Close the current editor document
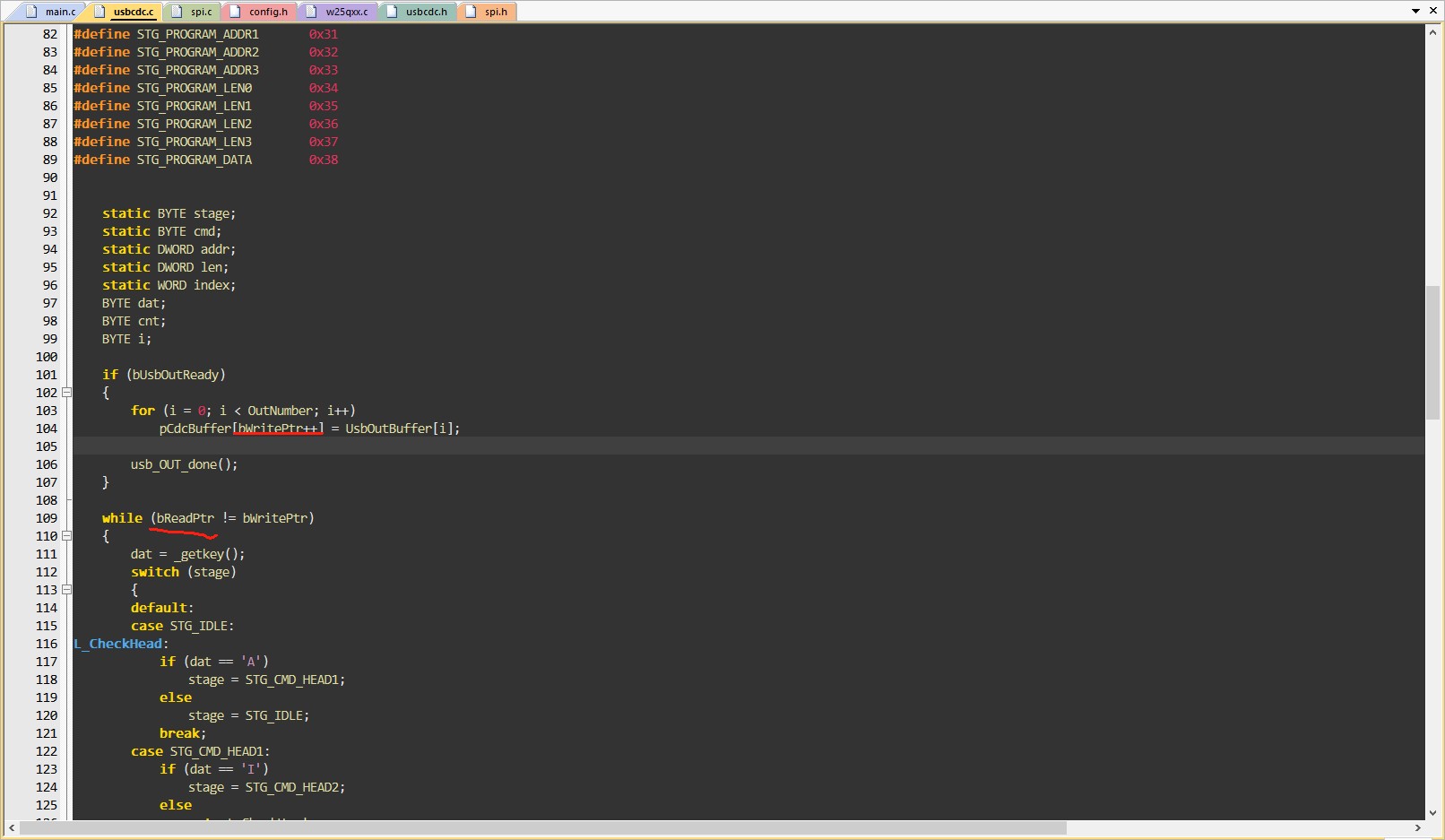This screenshot has height=840, width=1445. [1432, 11]
